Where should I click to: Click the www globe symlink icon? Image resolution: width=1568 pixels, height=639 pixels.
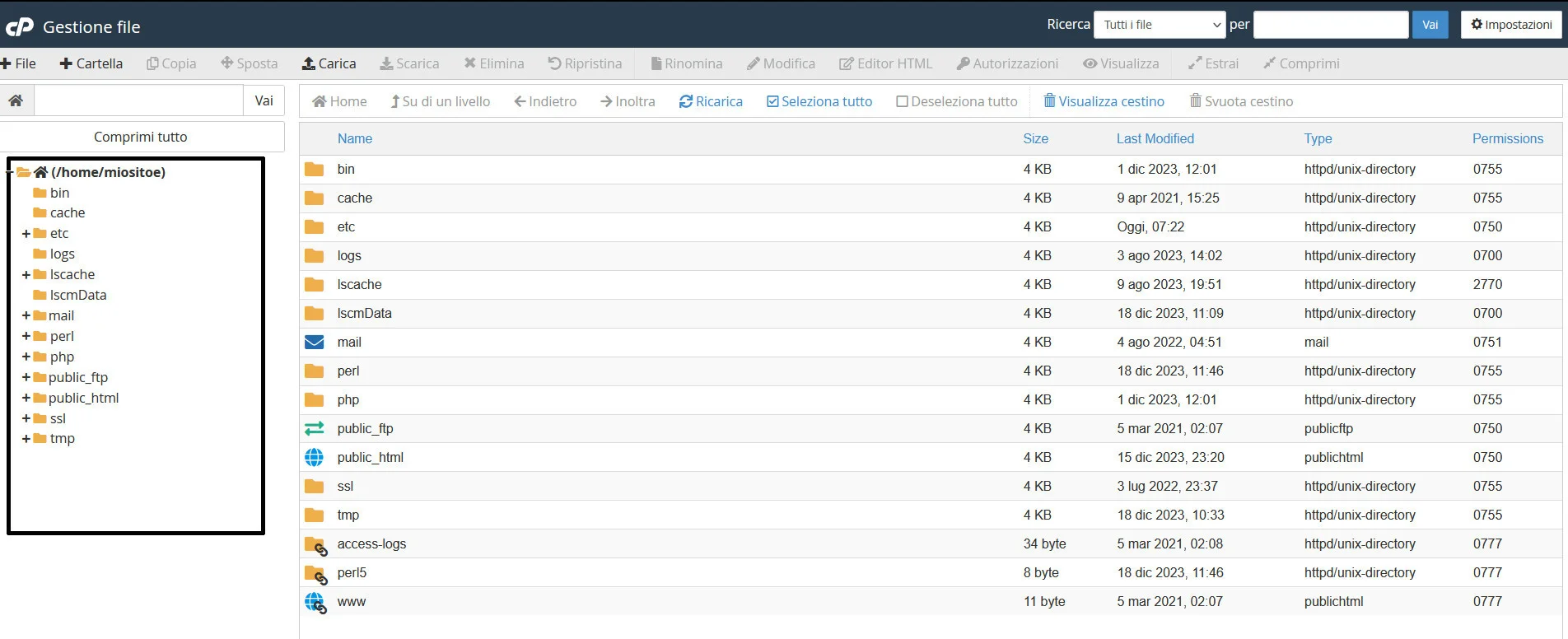coord(316,603)
